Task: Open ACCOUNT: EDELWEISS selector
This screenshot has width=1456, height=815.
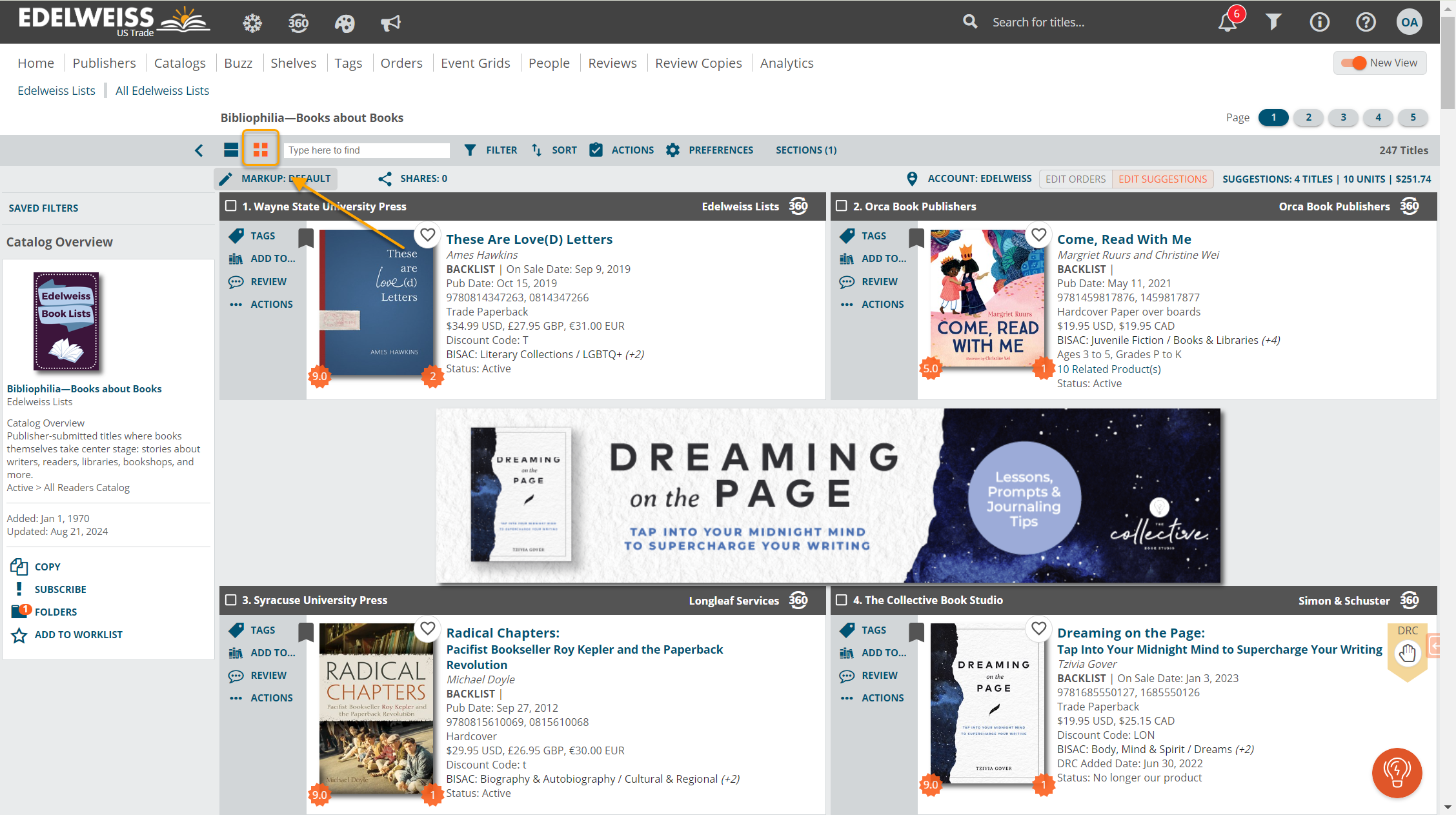Action: [x=969, y=179]
